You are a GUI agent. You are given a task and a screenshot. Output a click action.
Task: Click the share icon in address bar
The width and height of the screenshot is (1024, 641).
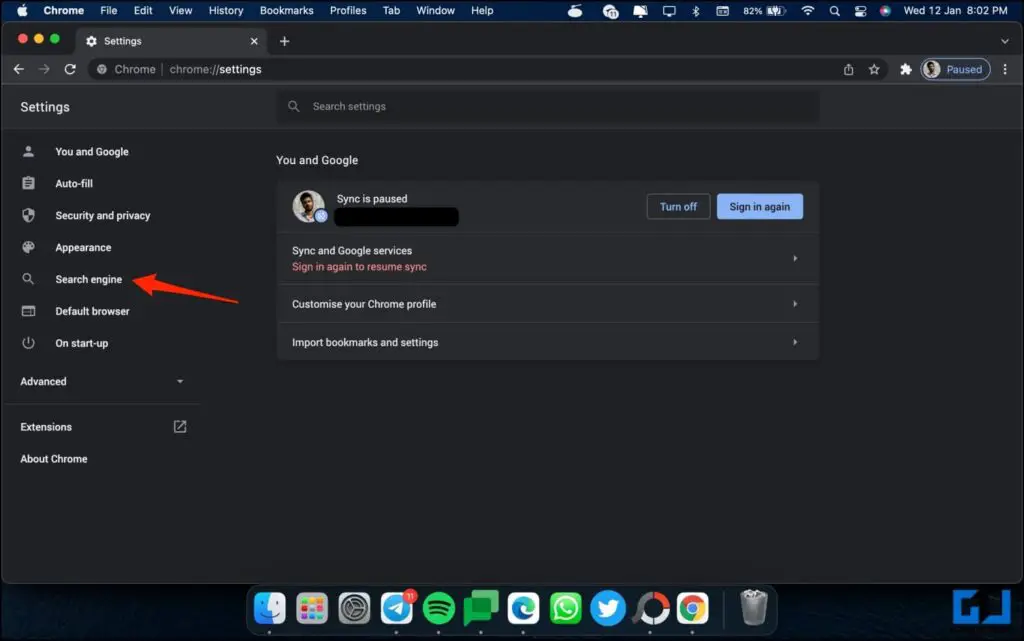point(848,69)
